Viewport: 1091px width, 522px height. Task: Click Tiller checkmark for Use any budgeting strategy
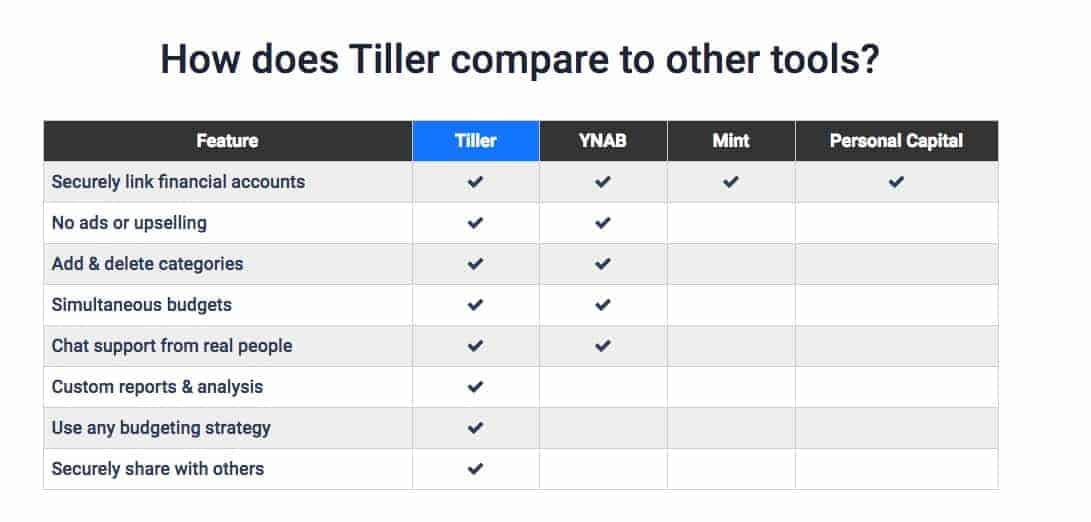point(475,428)
